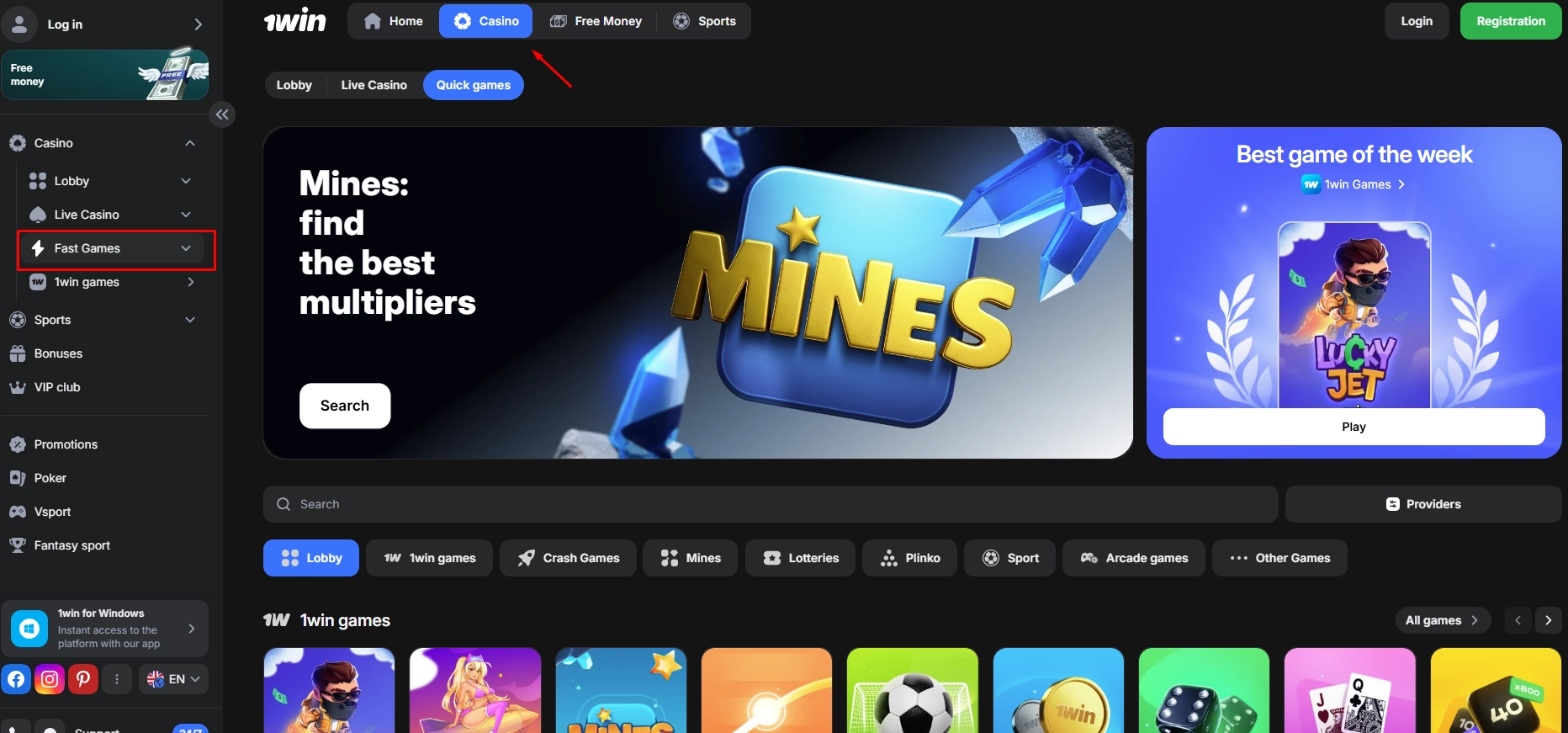Open the Home tab in top navigation
The height and width of the screenshot is (733, 1568).
[x=393, y=21]
